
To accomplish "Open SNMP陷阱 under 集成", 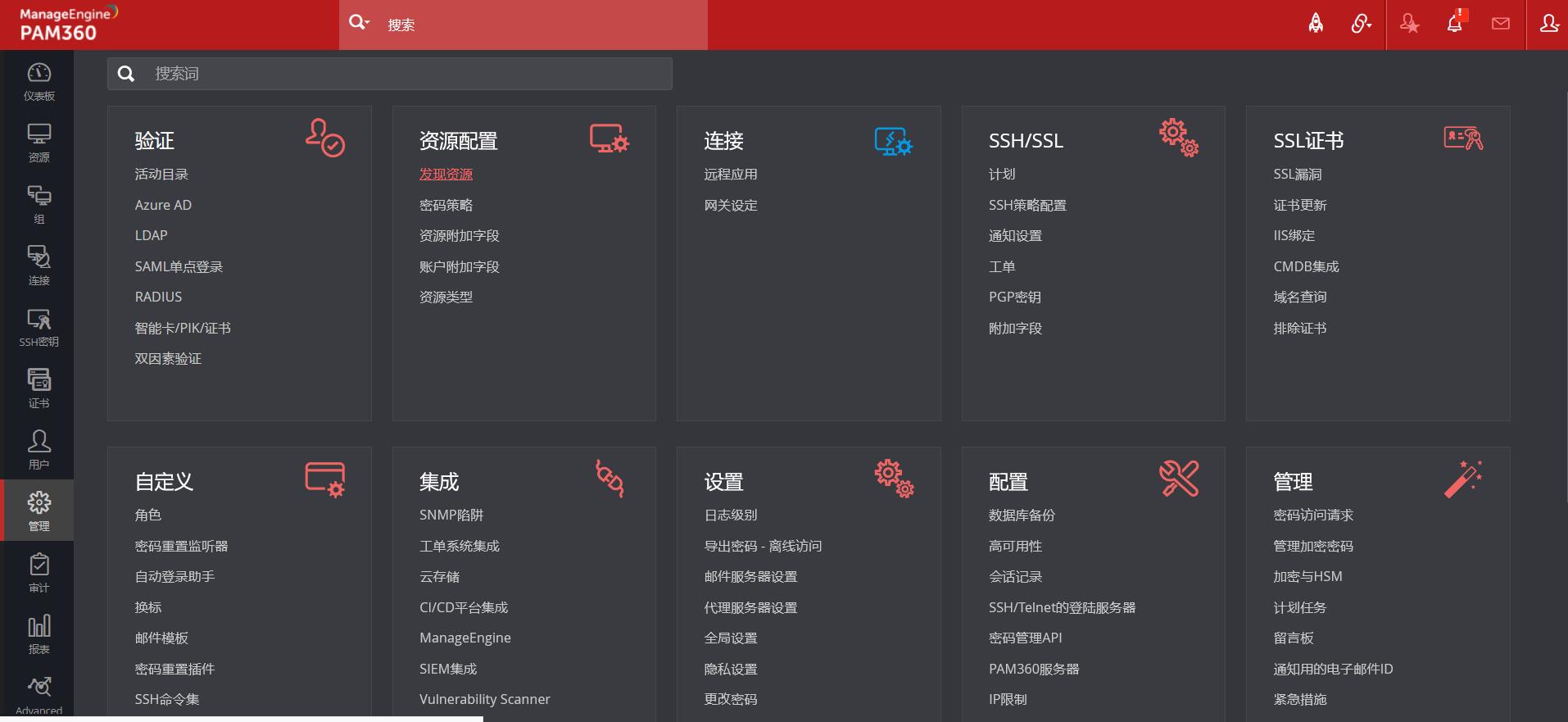I will pyautogui.click(x=451, y=515).
